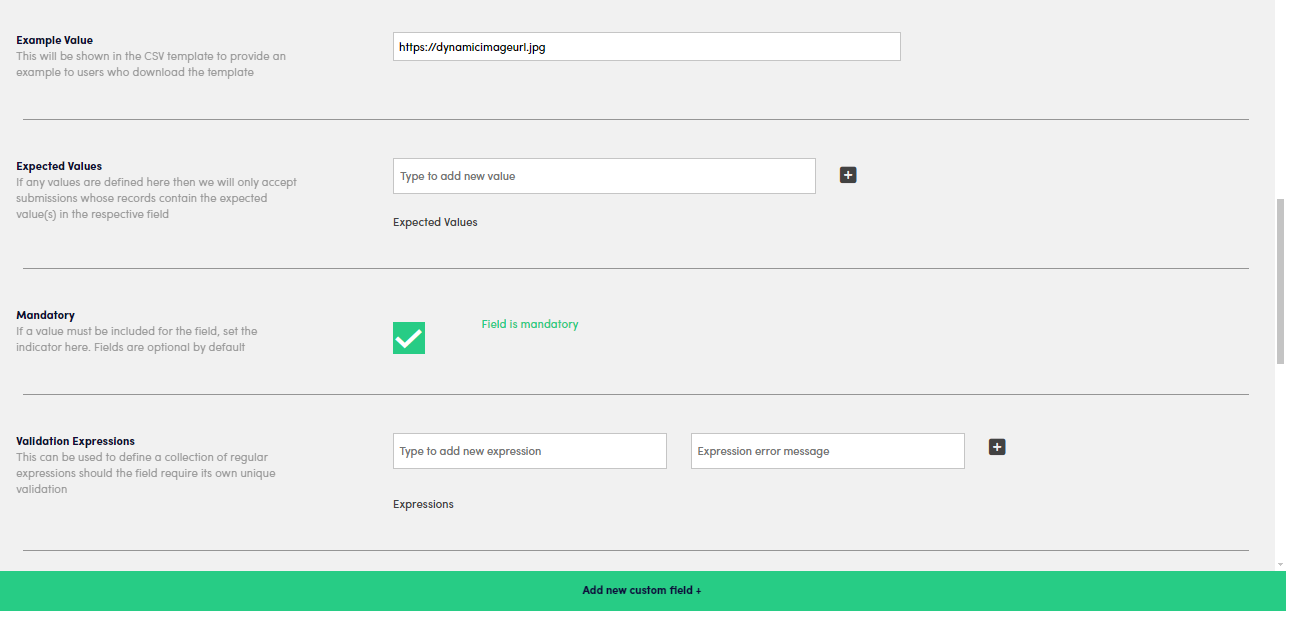The image size is (1297, 623).
Task: Click the Example Value CSV template description
Action: pyautogui.click(x=150, y=64)
